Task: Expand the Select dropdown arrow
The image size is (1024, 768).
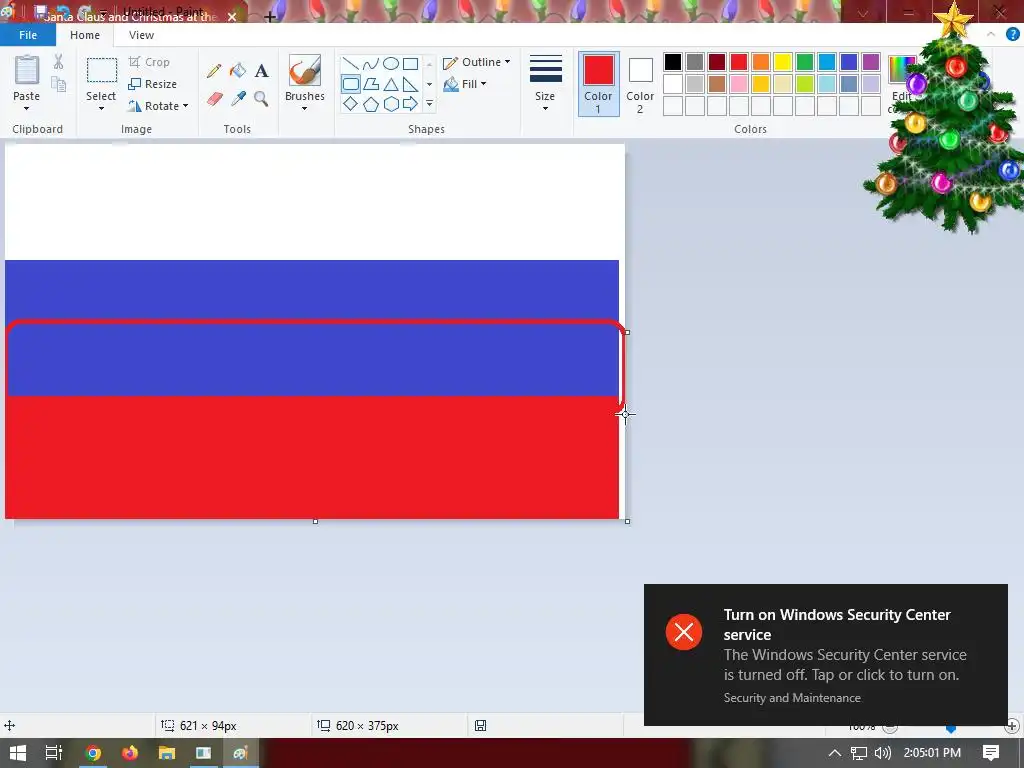Action: click(x=101, y=108)
